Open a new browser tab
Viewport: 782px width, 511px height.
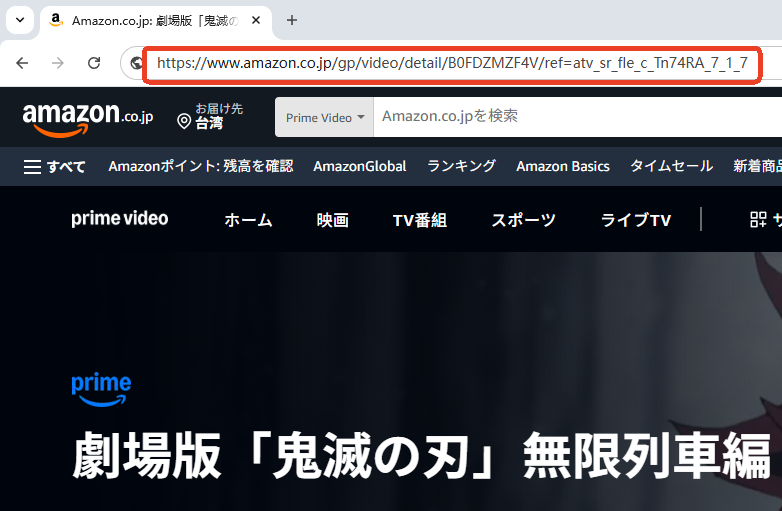point(292,20)
